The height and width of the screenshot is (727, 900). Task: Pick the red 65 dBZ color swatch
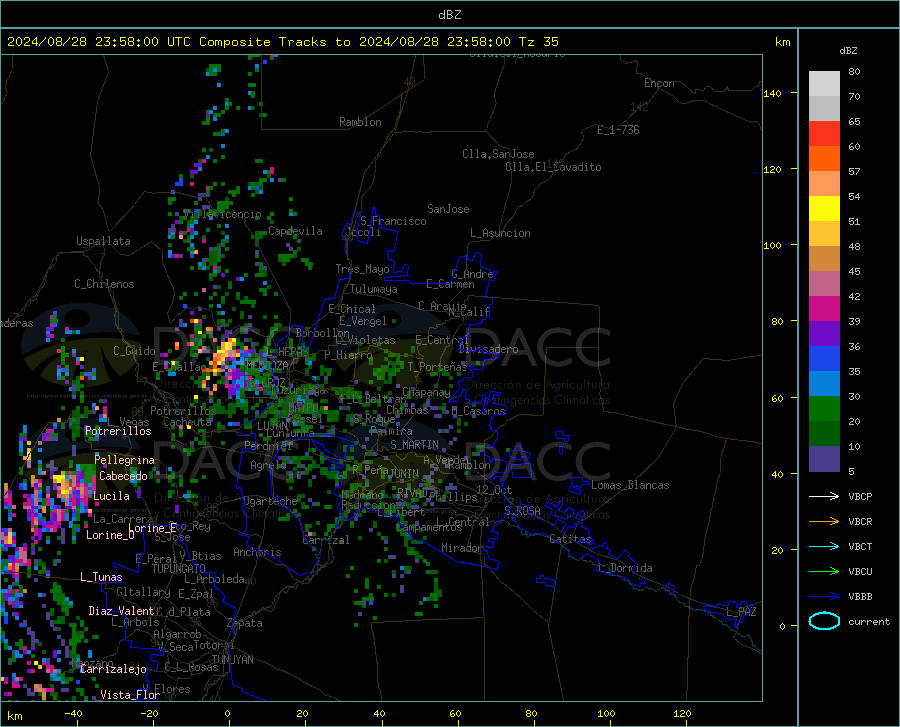pyautogui.click(x=824, y=134)
